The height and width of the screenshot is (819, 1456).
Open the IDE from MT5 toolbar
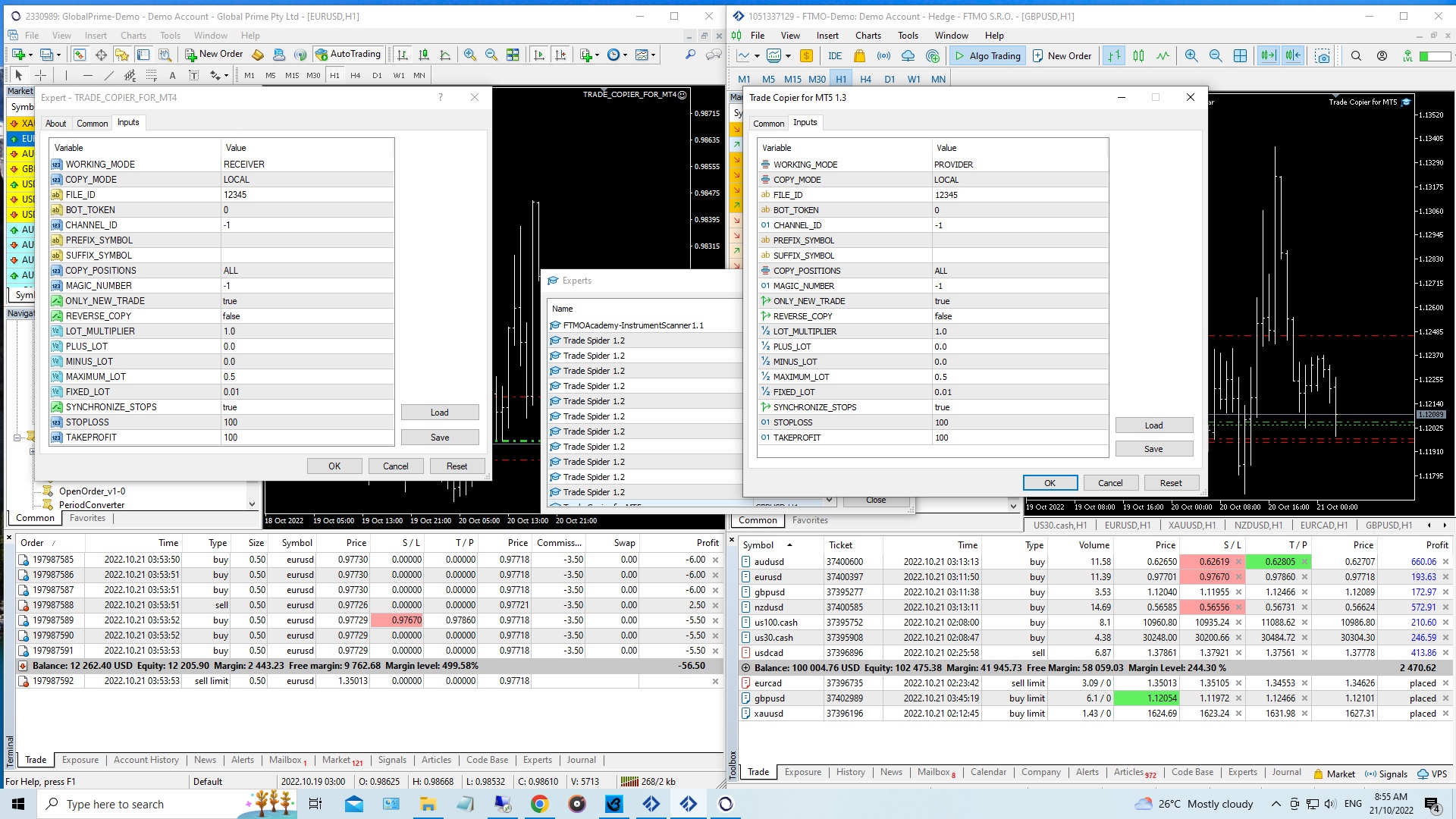834,55
